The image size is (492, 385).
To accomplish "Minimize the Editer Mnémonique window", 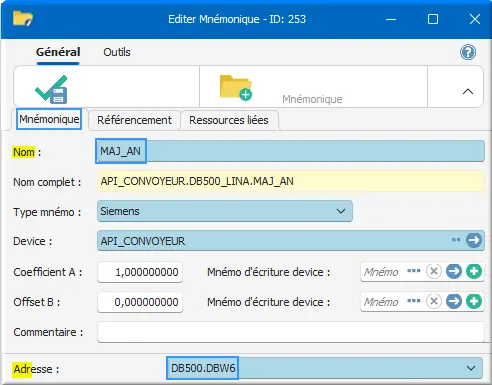I will coord(391,19).
